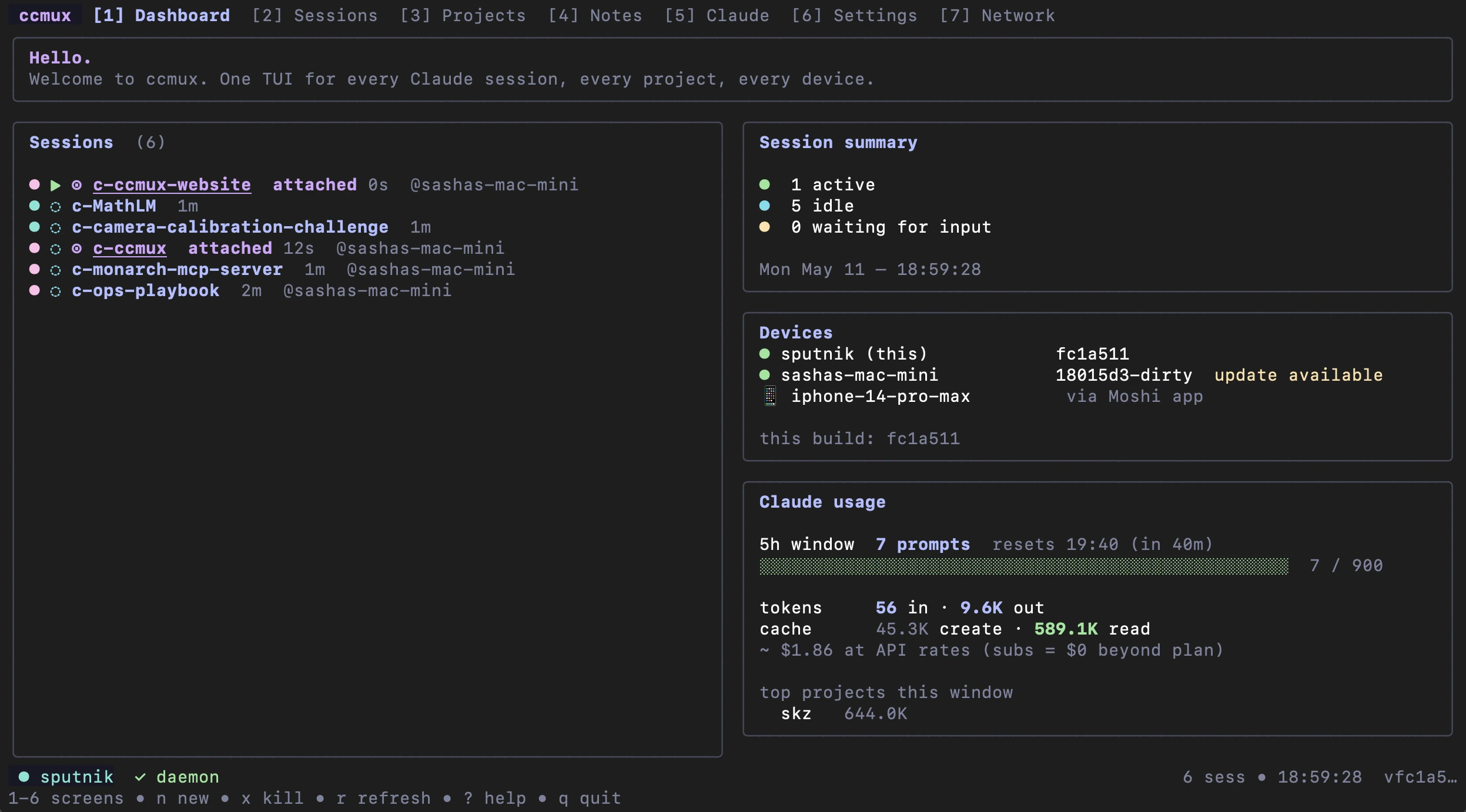Click the dotted idle ring beside c-MathLM
1466x812 pixels.
(55, 207)
